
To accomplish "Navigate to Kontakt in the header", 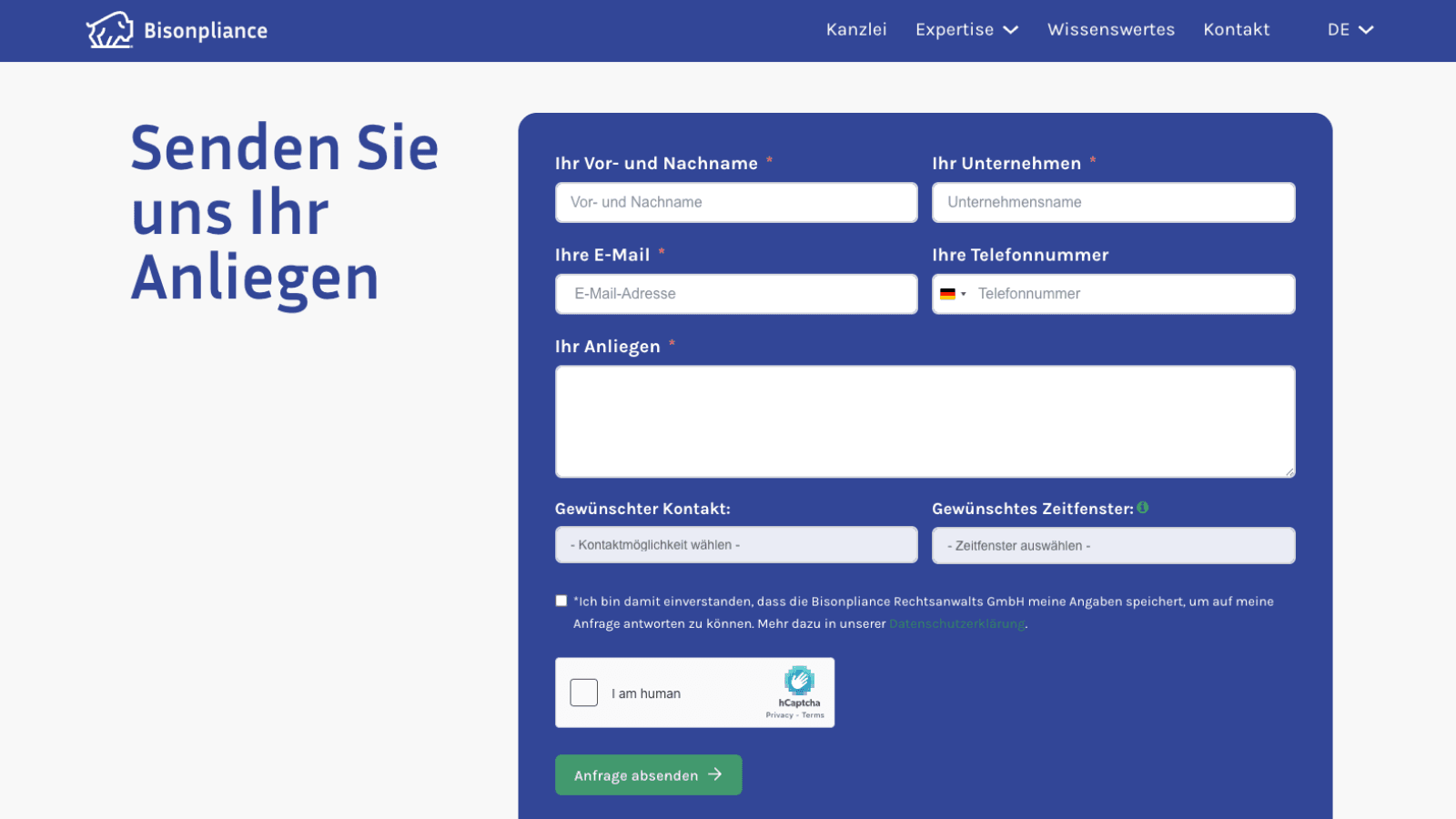I will [1236, 30].
